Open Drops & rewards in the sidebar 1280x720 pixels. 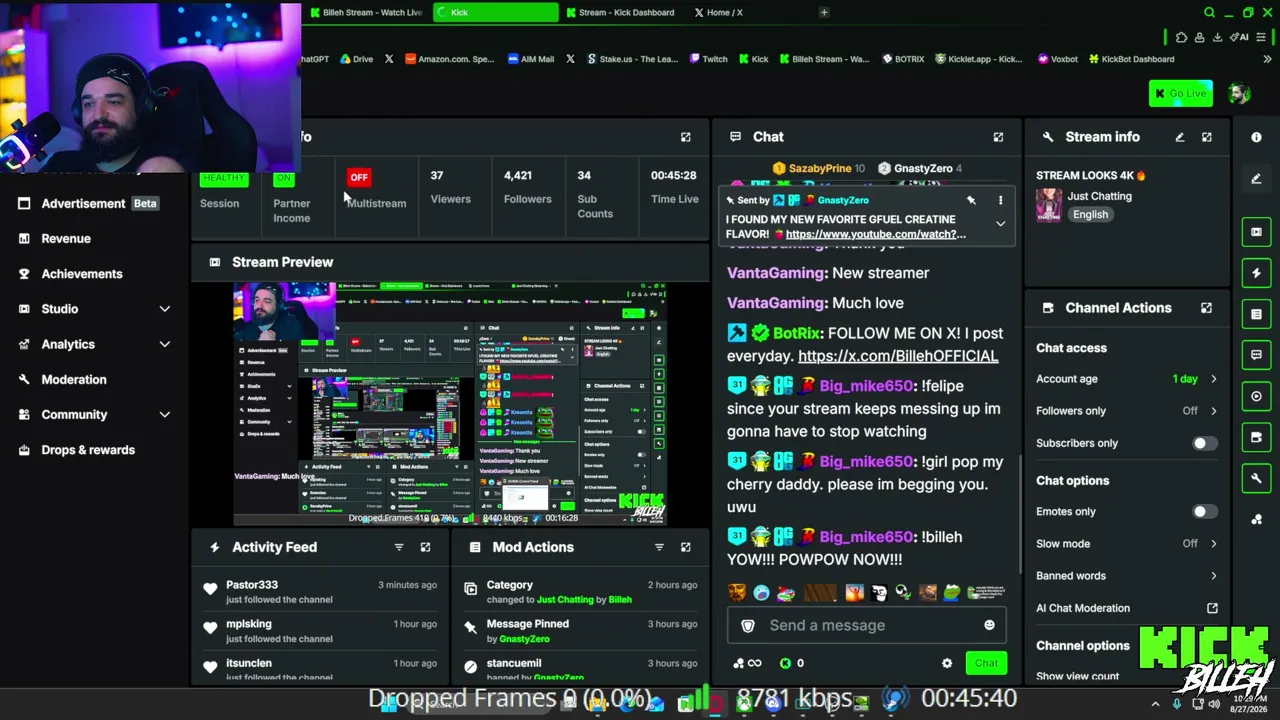pos(88,450)
